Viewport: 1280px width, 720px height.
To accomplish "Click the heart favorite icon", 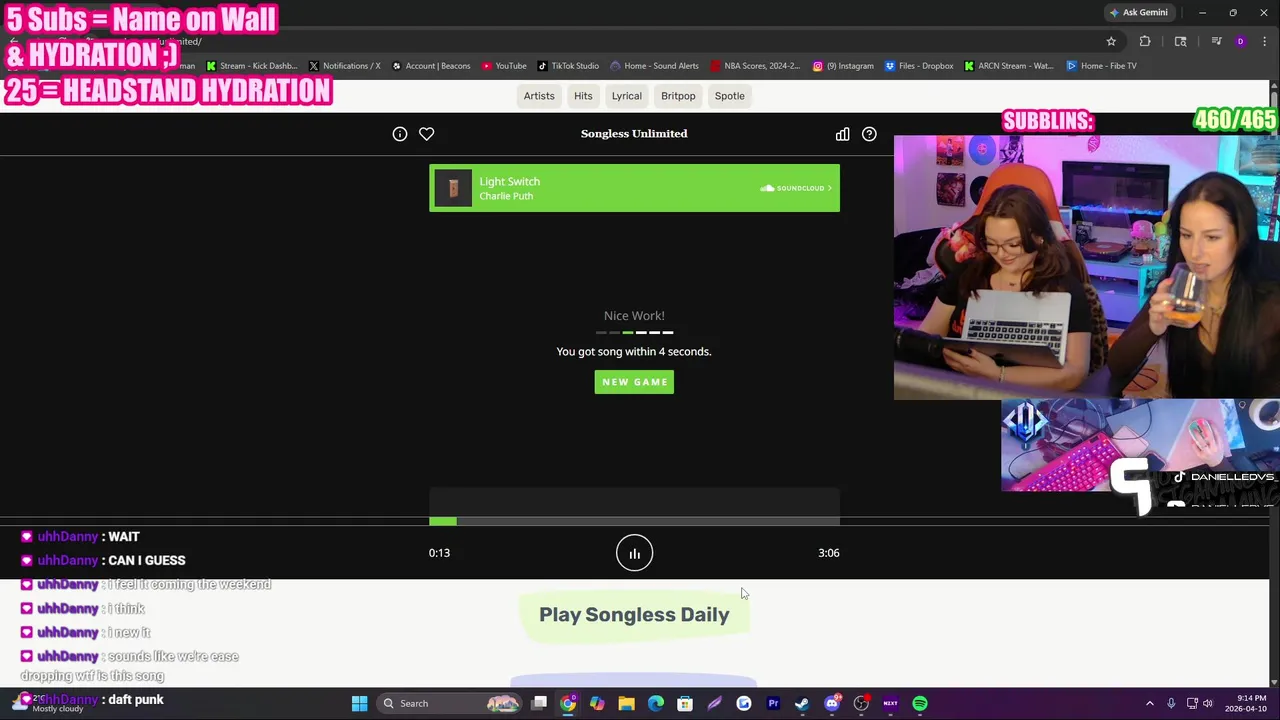I will 427,134.
